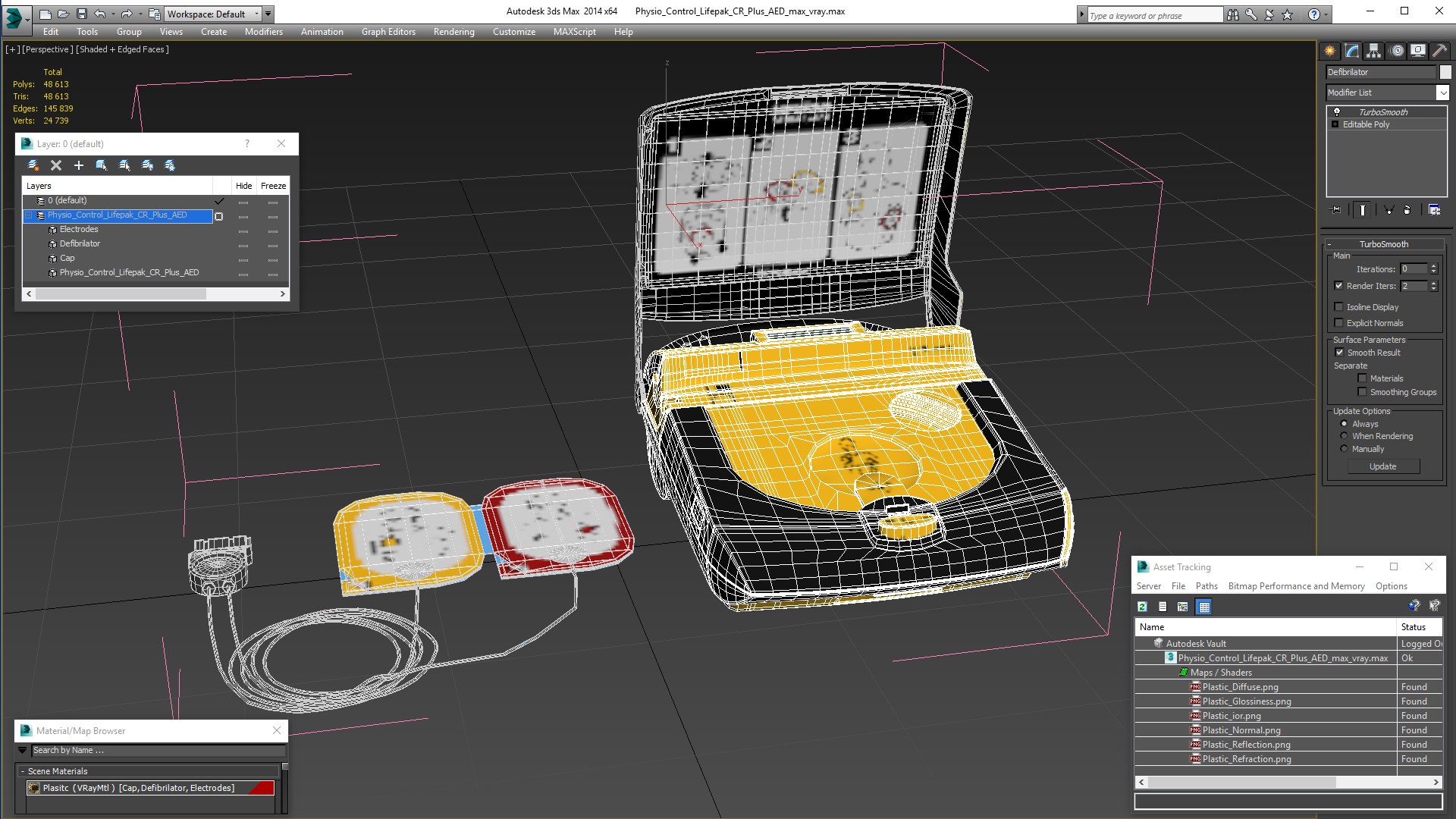The width and height of the screenshot is (1456, 819).
Task: Toggle Show End Result icon
Action: (x=1363, y=210)
